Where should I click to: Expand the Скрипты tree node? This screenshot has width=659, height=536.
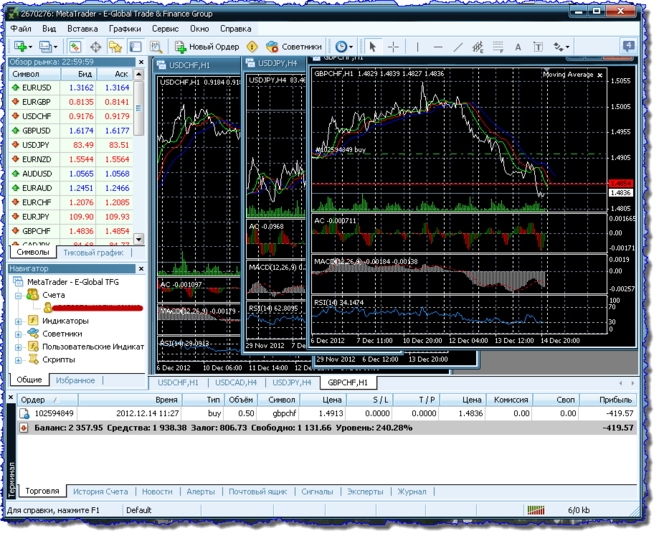tap(18, 360)
